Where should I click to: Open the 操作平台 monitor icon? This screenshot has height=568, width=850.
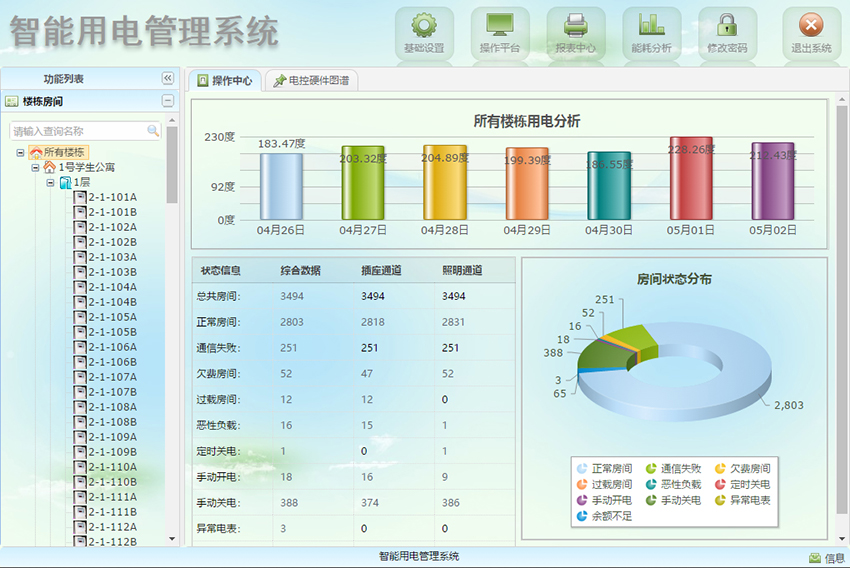point(500,27)
